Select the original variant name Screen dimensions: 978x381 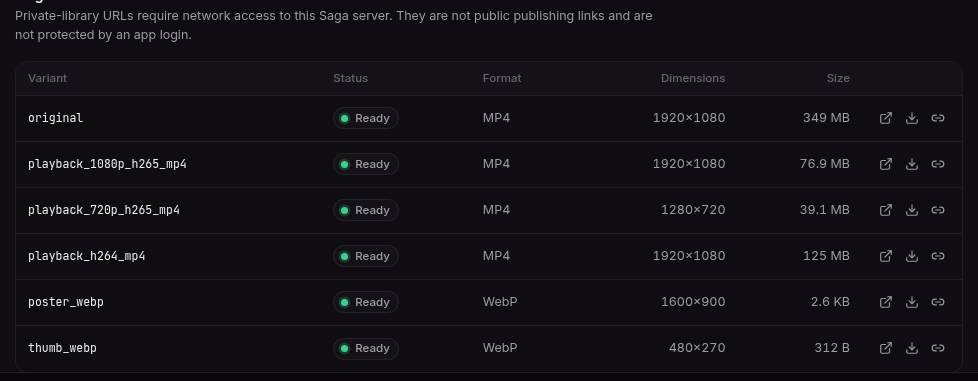(56, 118)
